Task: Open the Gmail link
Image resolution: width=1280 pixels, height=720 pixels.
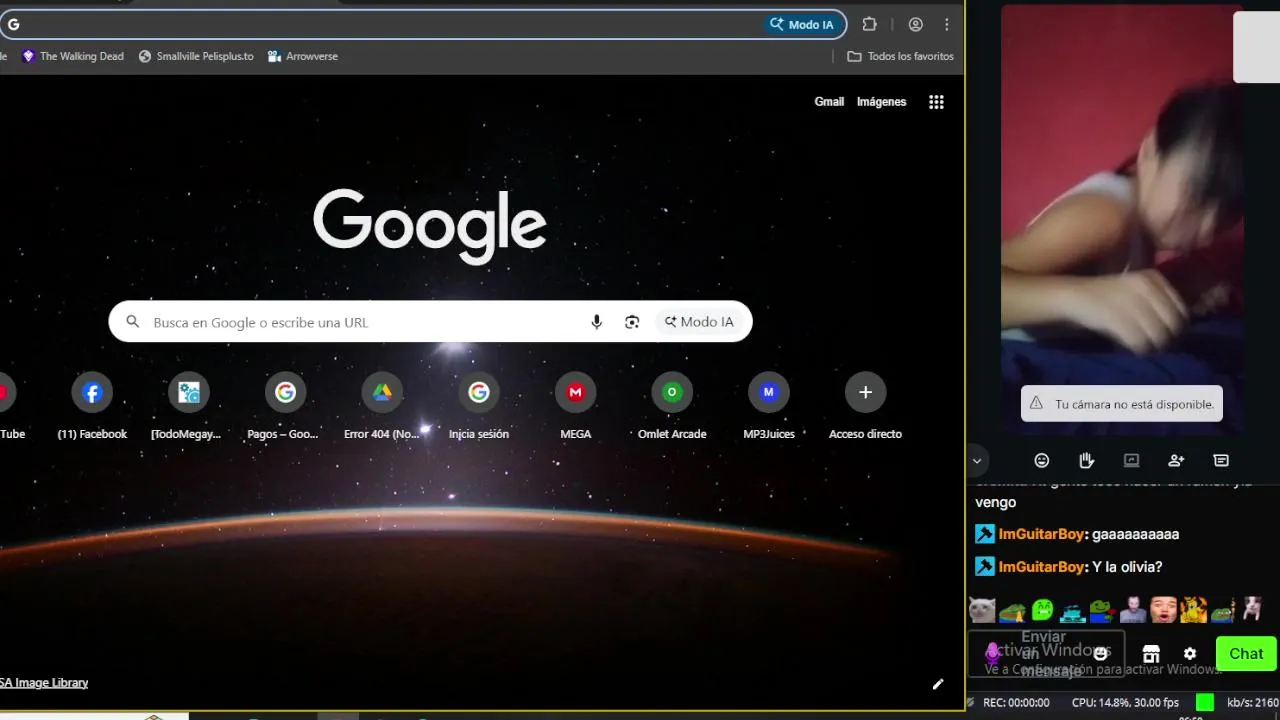Action: (829, 101)
